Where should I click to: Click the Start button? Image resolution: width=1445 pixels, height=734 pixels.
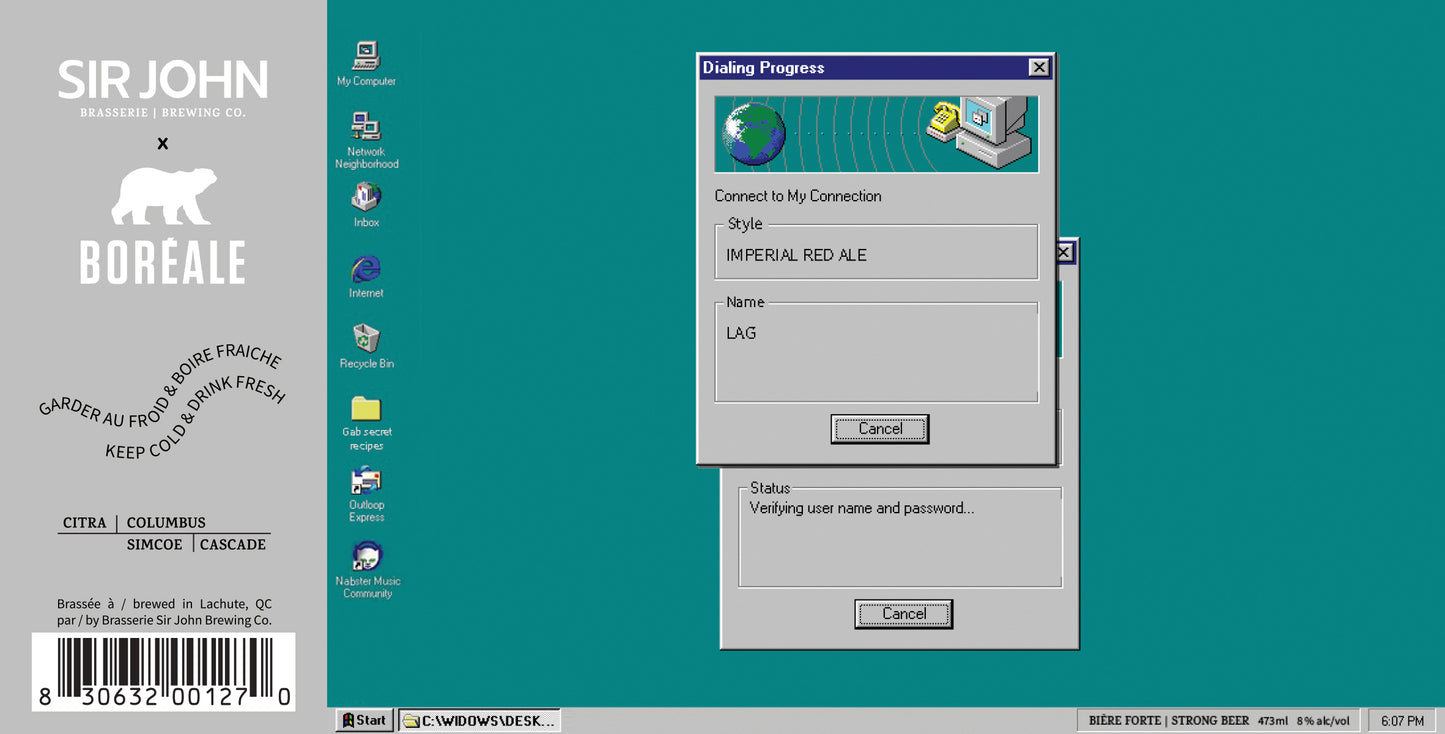coord(364,720)
